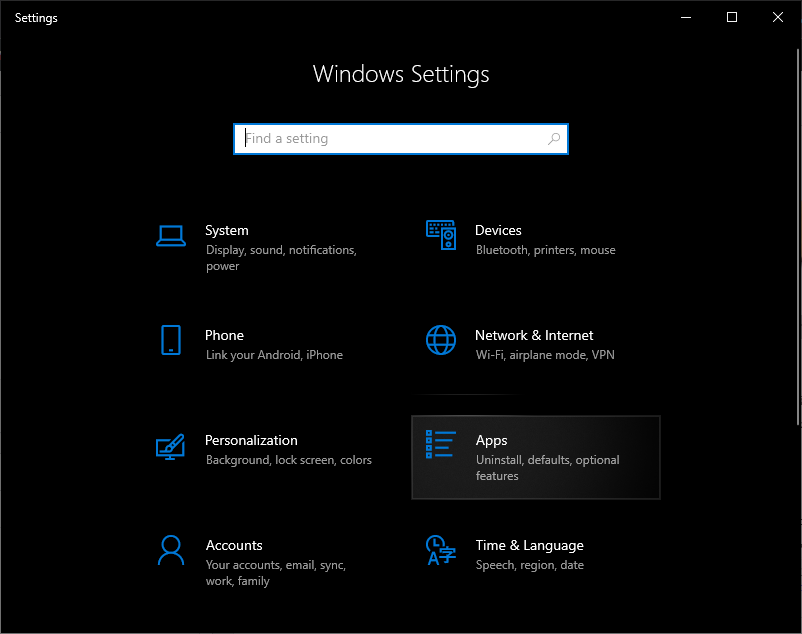Open the Accounts settings label
This screenshot has width=802, height=634.
click(x=234, y=545)
